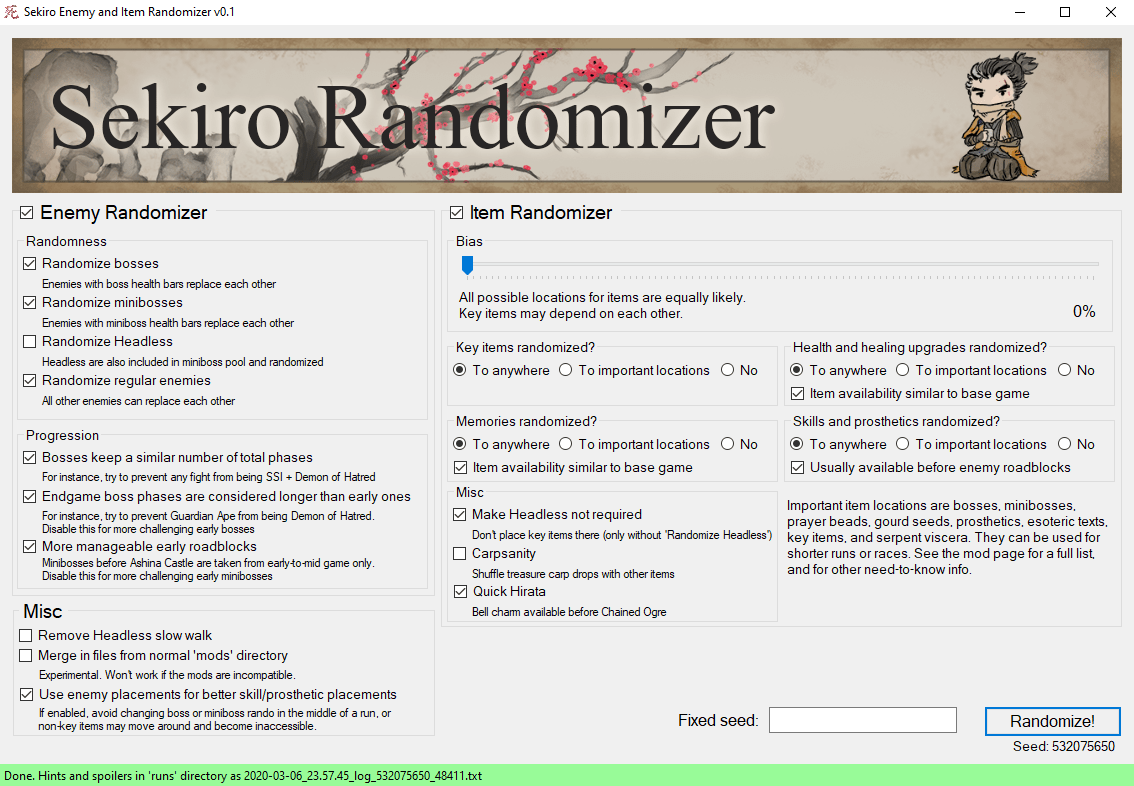Uncheck Usually available before enemy roadblocks
Screen dimensions: 1134x786
coord(798,468)
